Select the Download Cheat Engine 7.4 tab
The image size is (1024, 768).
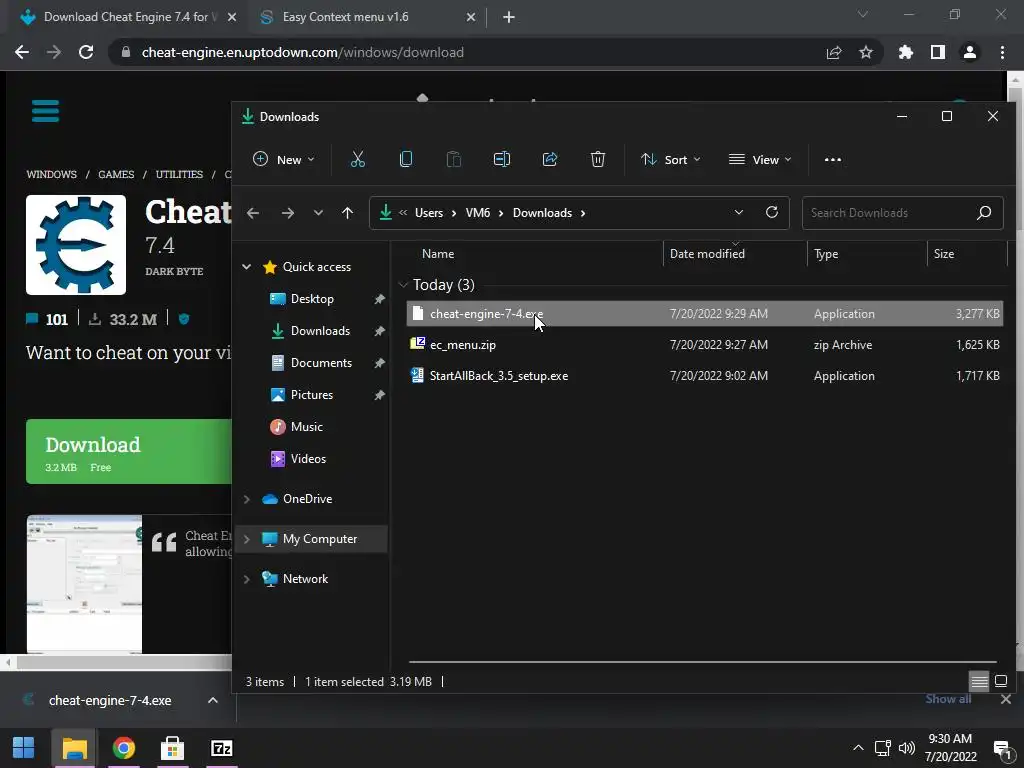(127, 17)
